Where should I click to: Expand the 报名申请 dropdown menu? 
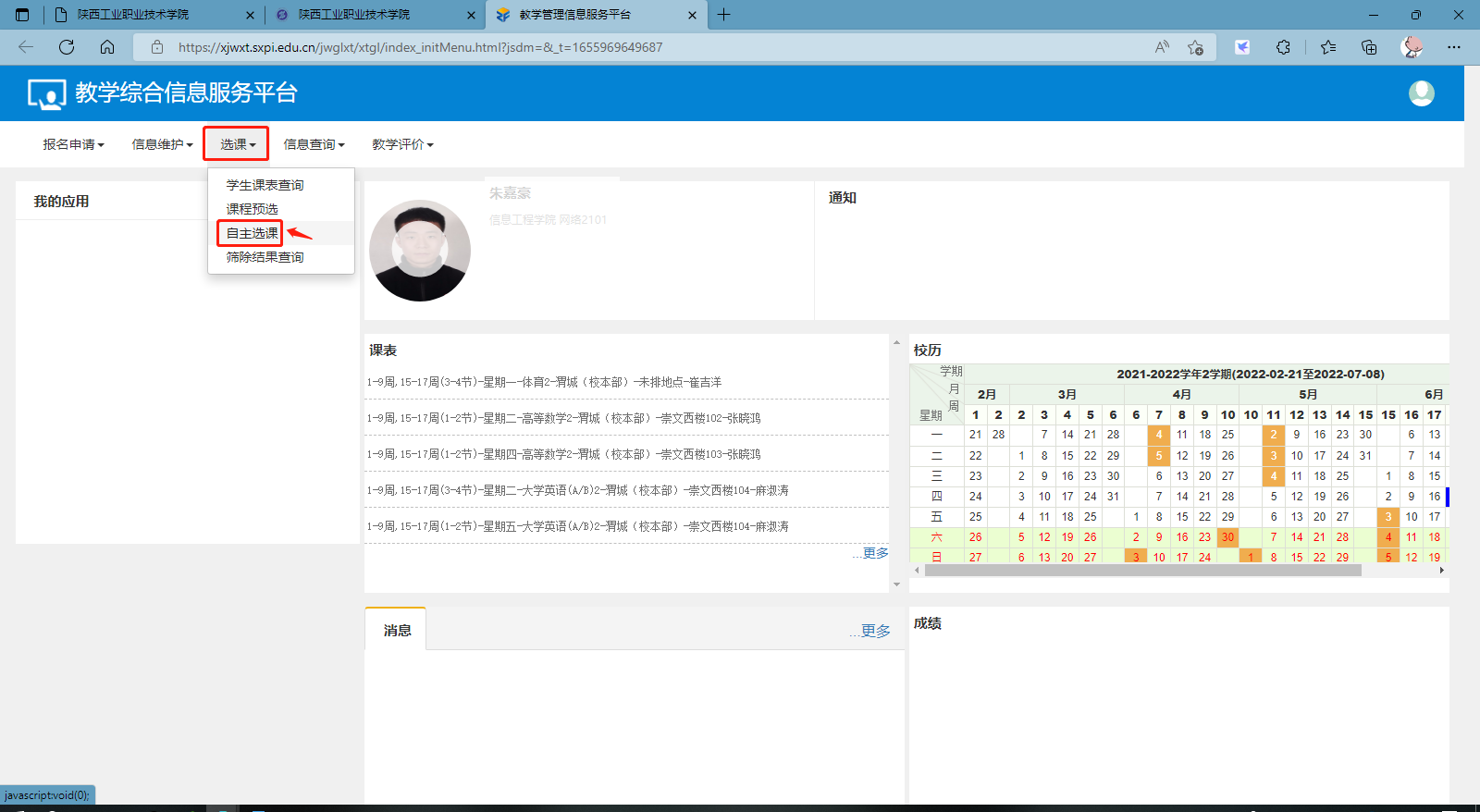[x=73, y=144]
